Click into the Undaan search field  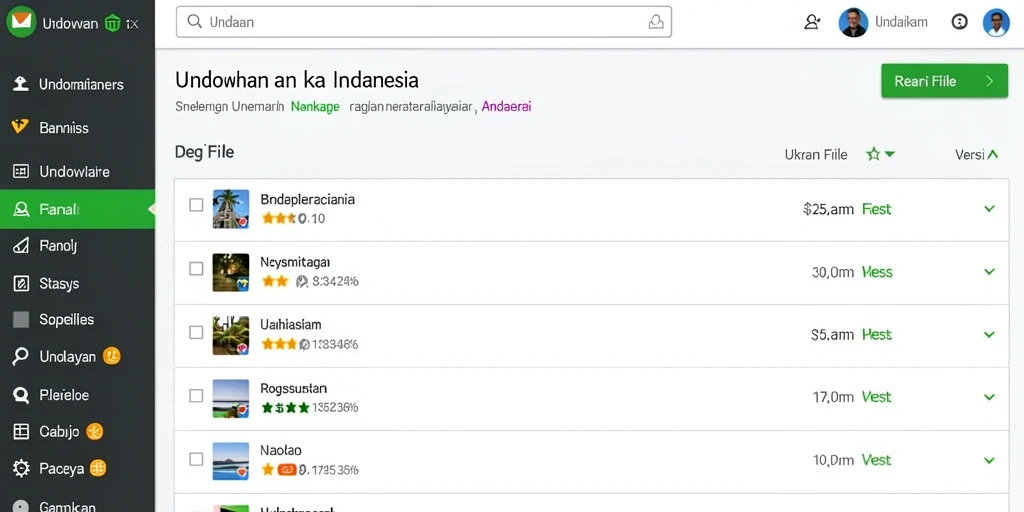424,22
